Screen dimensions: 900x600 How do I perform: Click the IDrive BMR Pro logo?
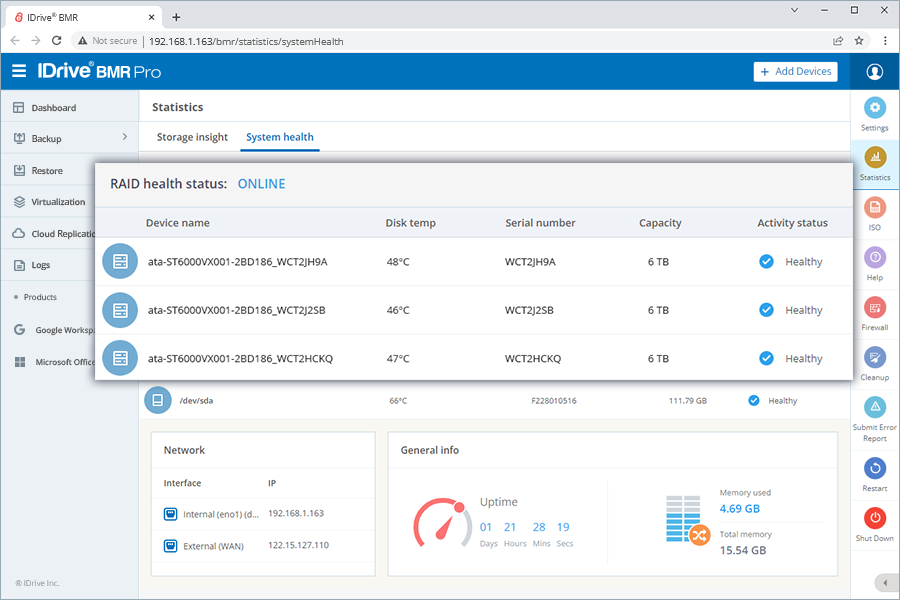[x=99, y=71]
